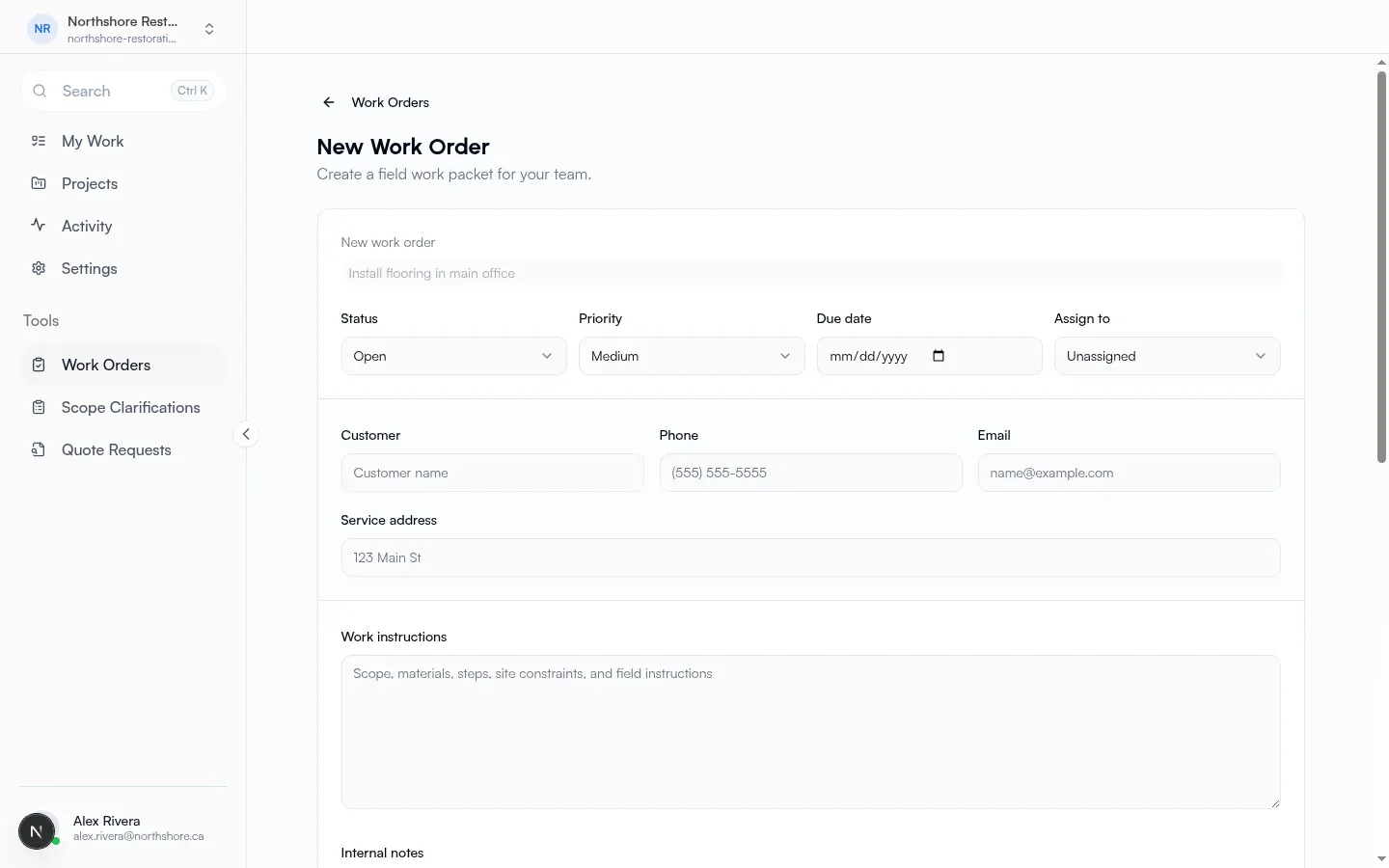Click the page vertical scrollbar
The height and width of the screenshot is (868, 1389).
pos(1381,267)
